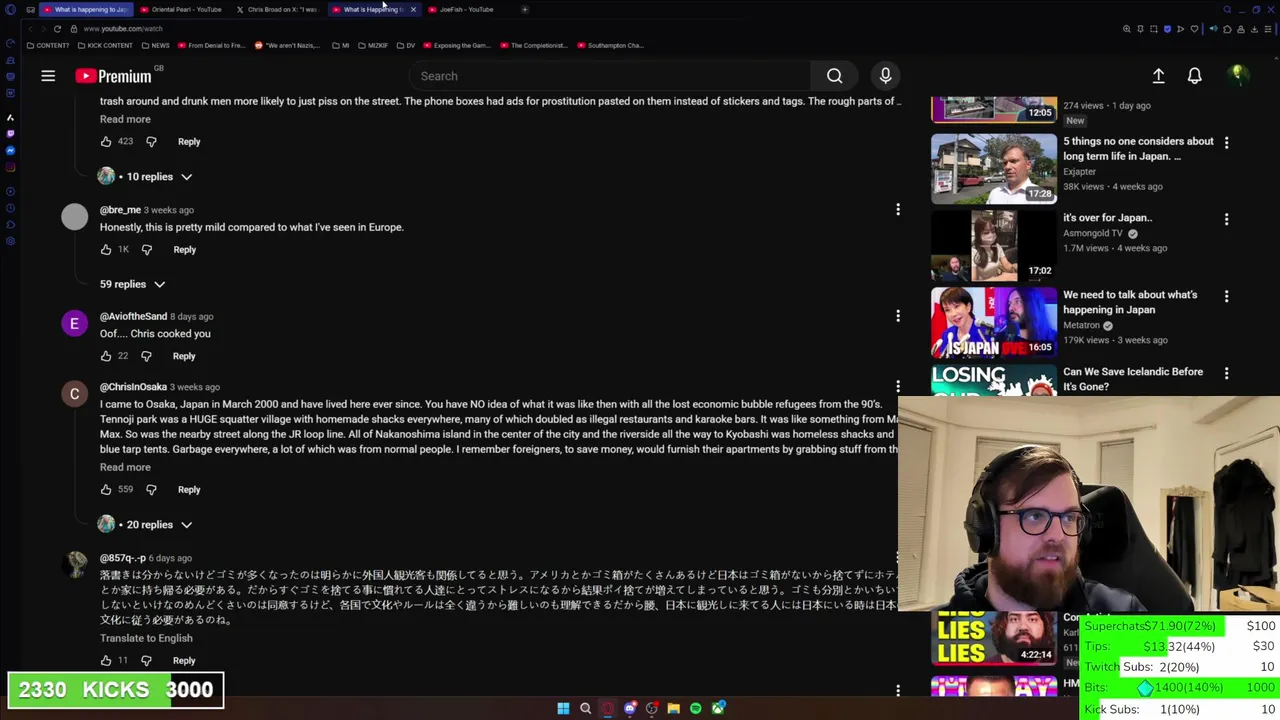Switch to first 'What is happening to Jap' tab

[88, 9]
